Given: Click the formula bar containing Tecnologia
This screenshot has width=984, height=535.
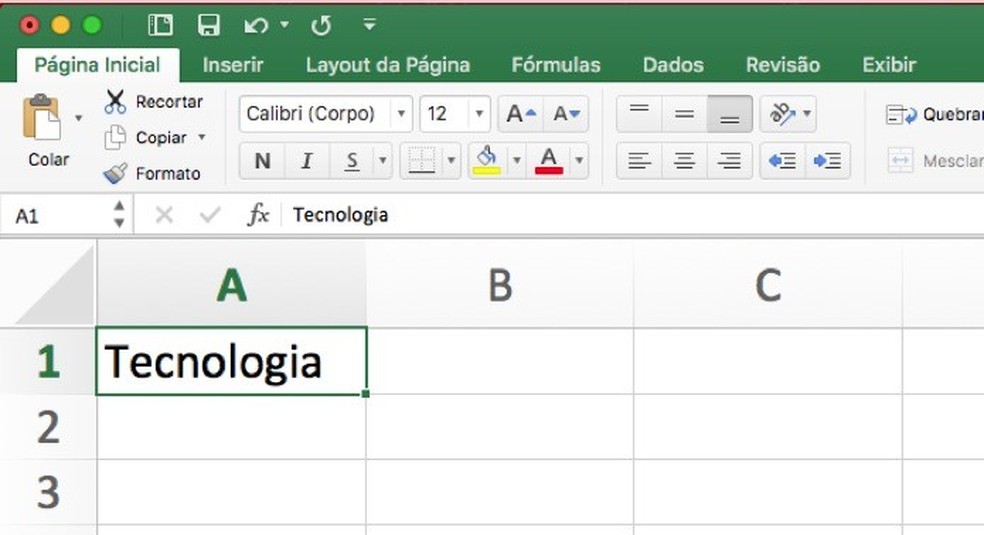Looking at the screenshot, I should coord(600,215).
